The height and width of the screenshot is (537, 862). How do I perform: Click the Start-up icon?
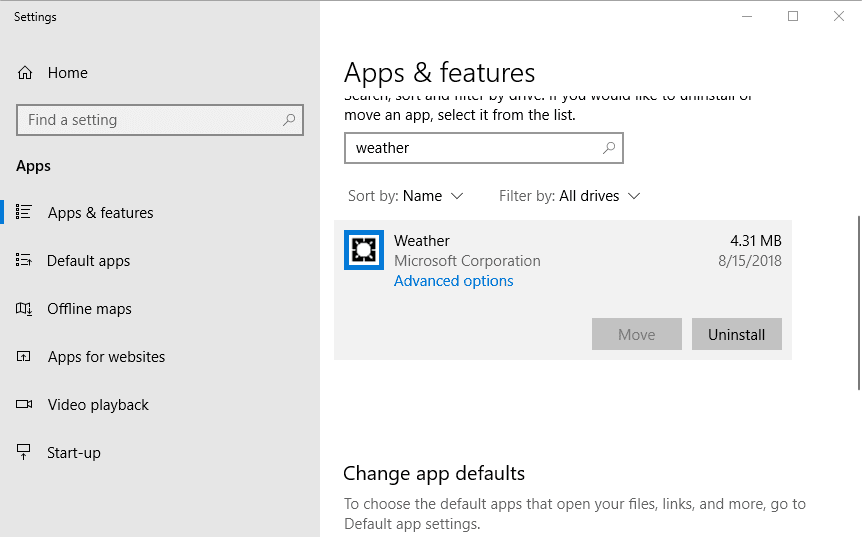24,452
